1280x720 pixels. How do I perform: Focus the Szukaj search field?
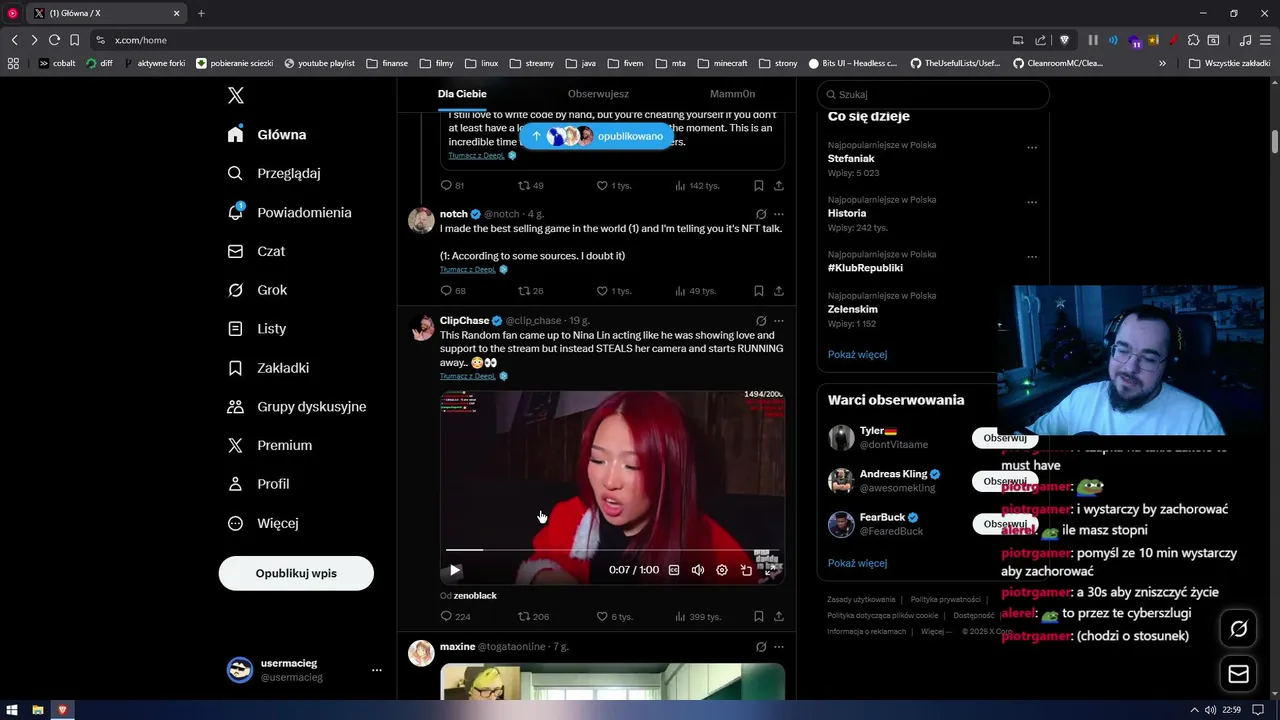pyautogui.click(x=933, y=94)
